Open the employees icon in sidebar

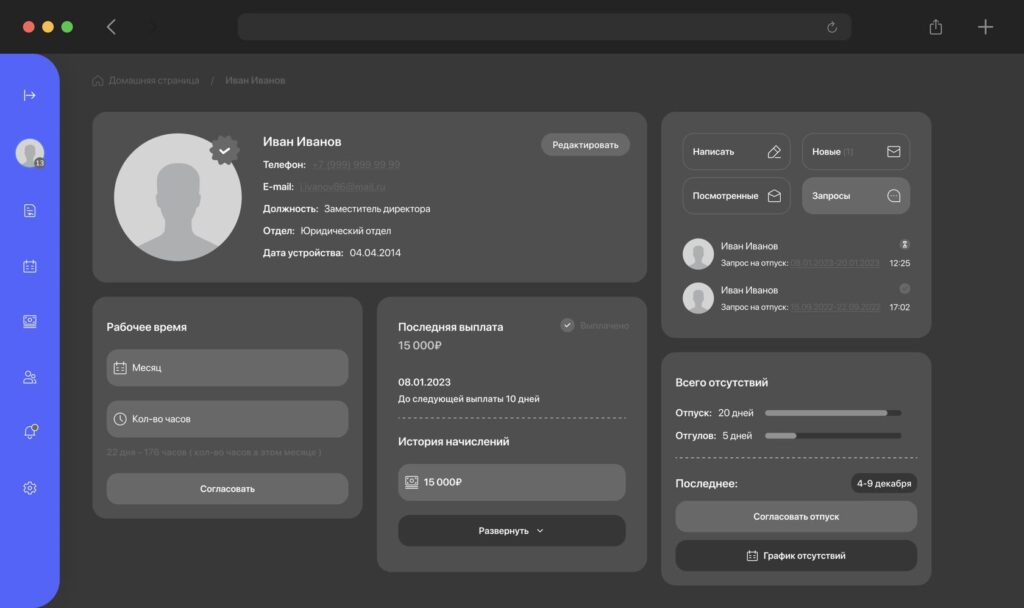click(x=30, y=377)
